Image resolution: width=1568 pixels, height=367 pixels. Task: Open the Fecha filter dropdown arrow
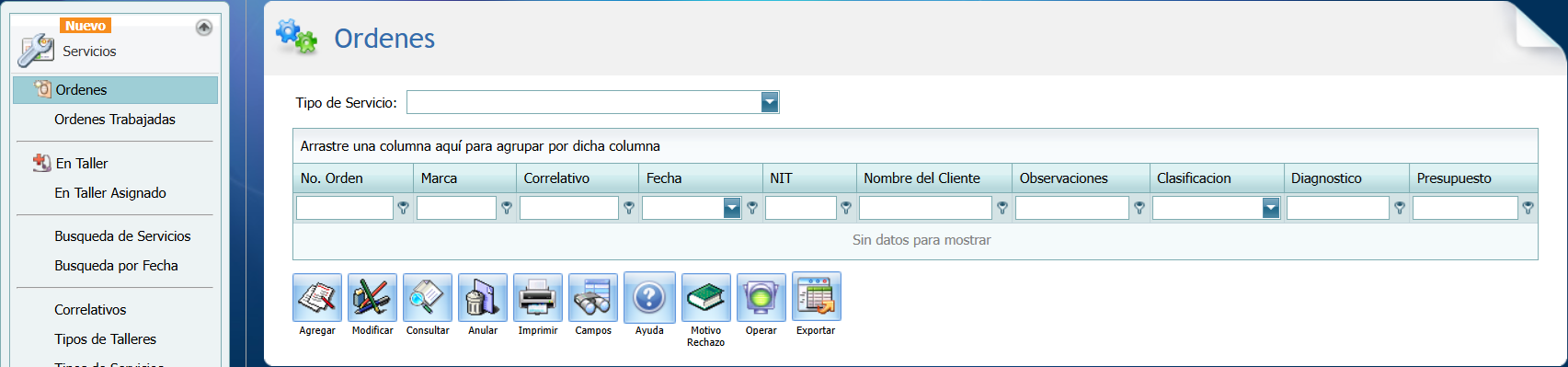(732, 209)
